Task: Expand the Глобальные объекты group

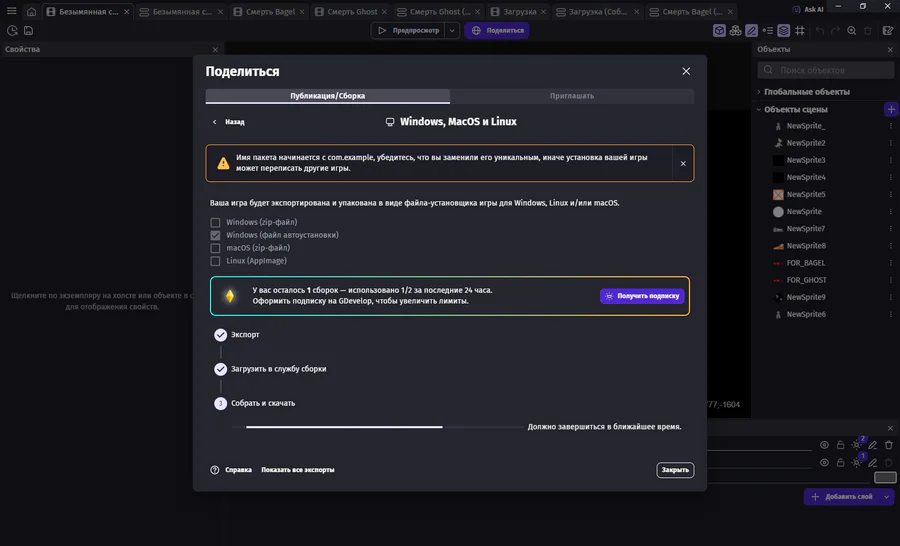Action: [x=759, y=92]
